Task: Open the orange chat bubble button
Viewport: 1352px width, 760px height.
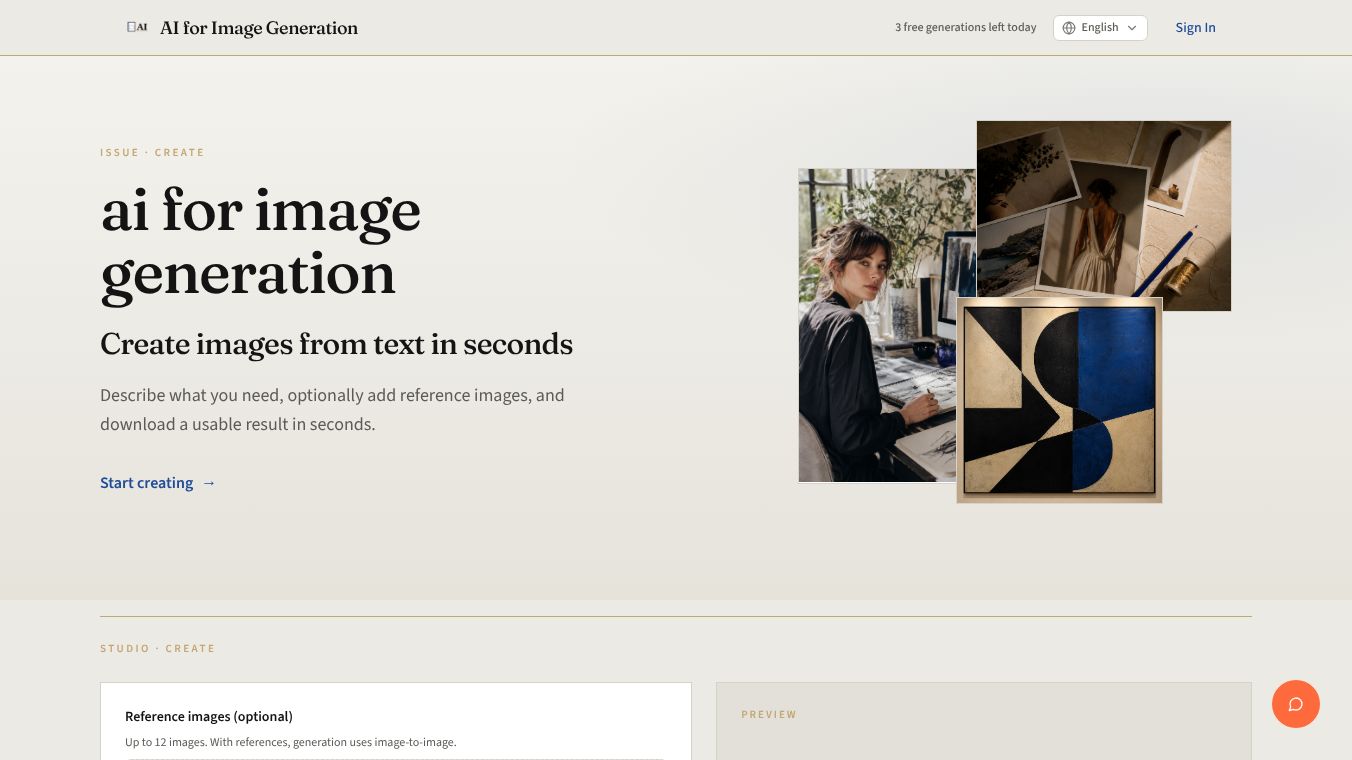Action: (x=1296, y=704)
